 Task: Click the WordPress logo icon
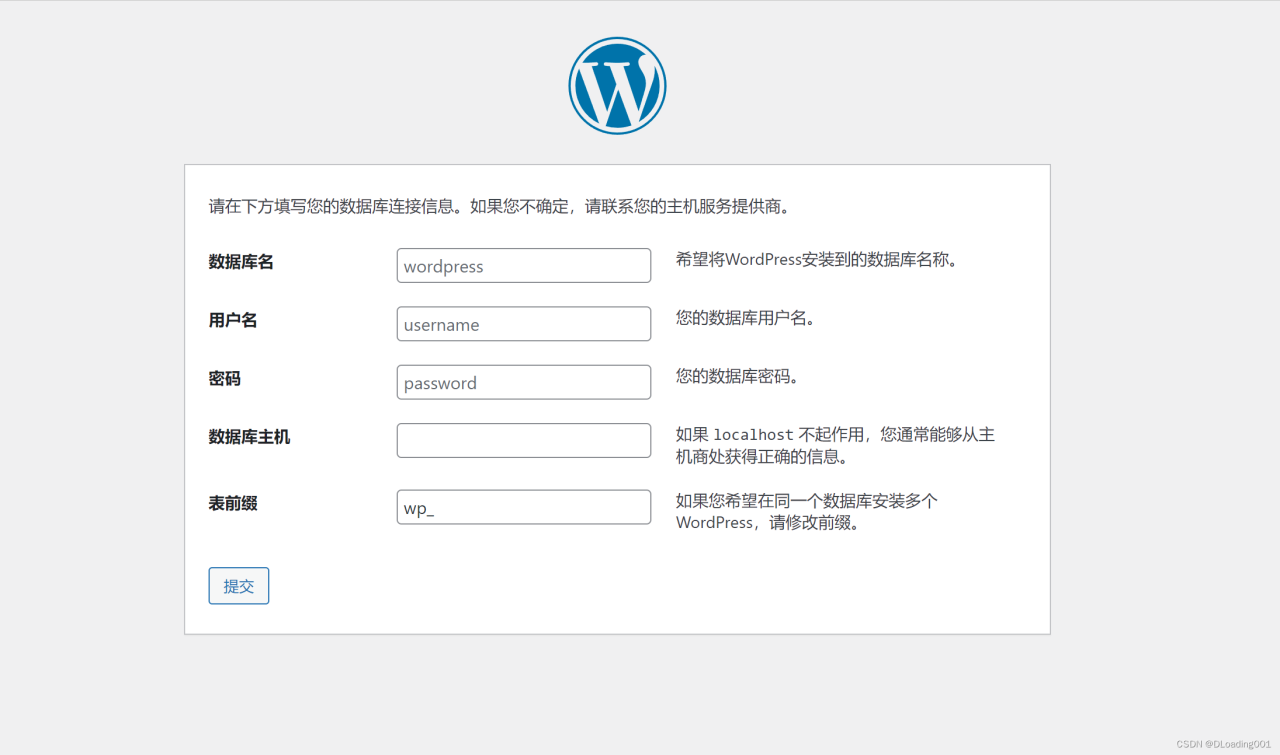coord(617,85)
